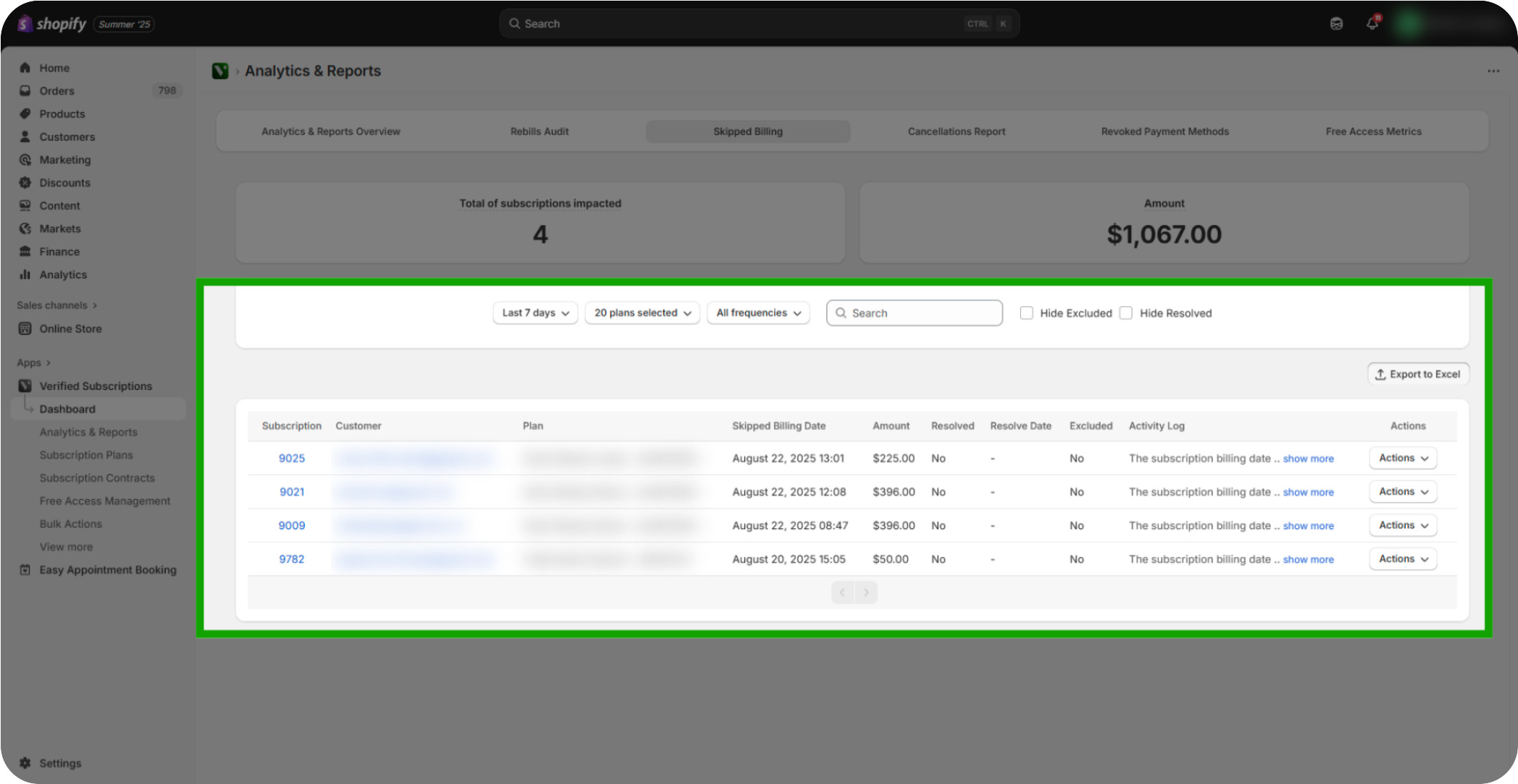Viewport: 1518px width, 784px height.
Task: Click the Orders inbox icon
Action: pyautogui.click(x=25, y=91)
